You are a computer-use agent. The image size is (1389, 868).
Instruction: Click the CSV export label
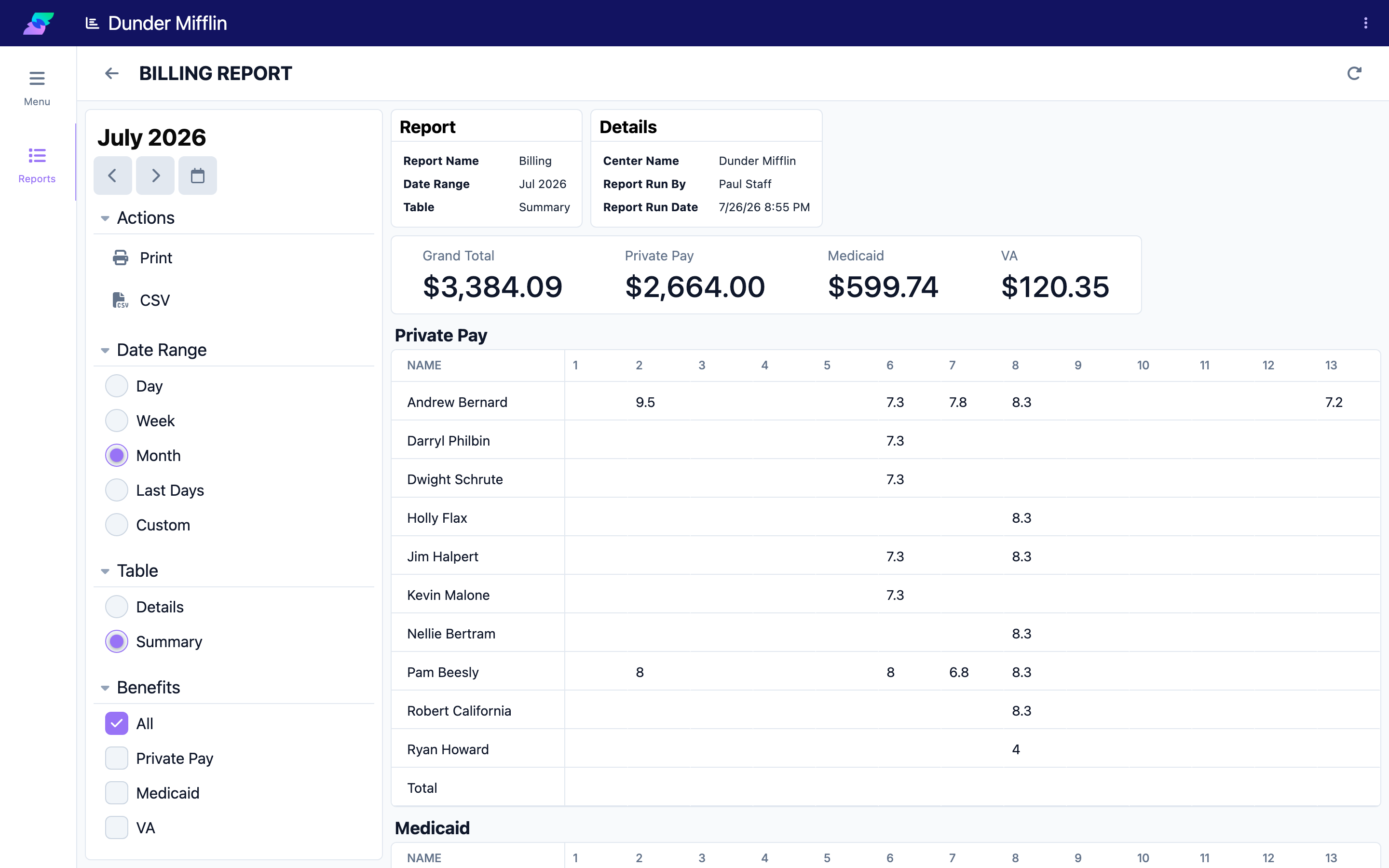click(154, 300)
